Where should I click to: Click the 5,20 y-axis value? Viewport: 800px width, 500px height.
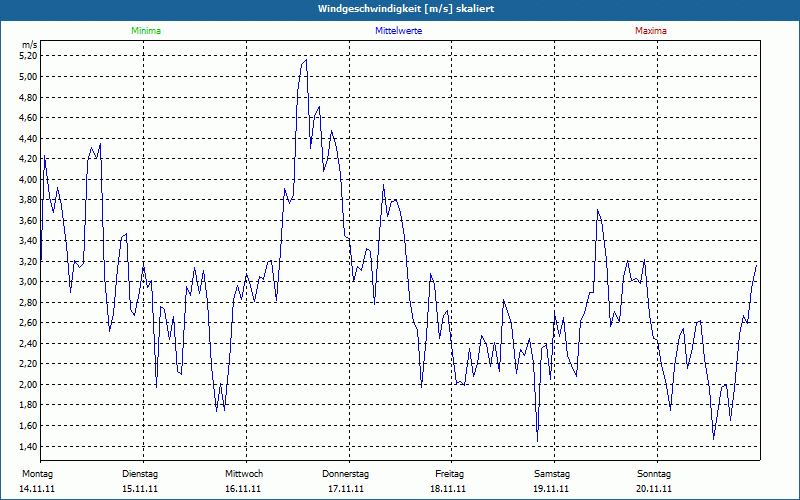(28, 56)
